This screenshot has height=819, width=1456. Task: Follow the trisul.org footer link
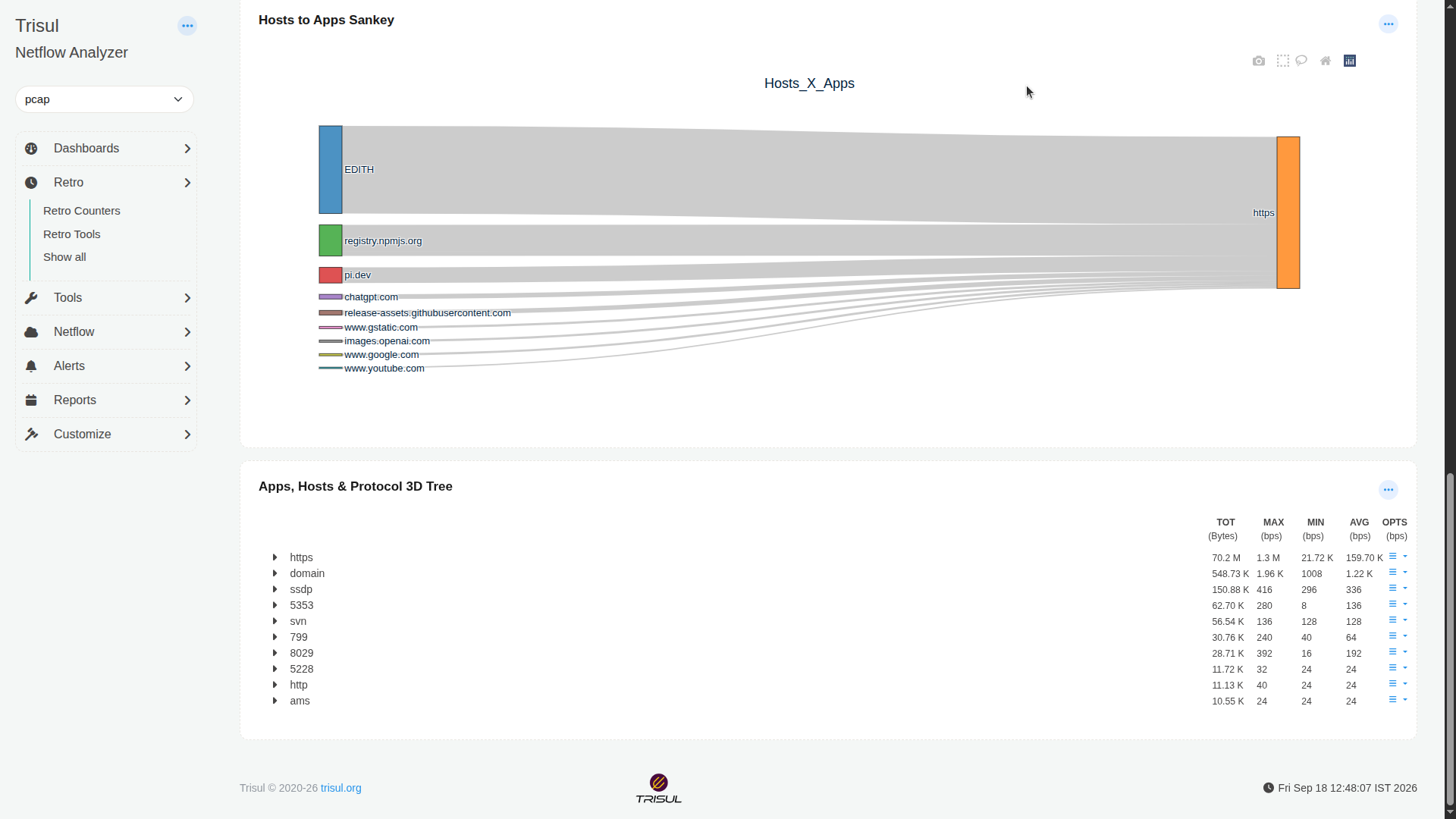point(341,788)
